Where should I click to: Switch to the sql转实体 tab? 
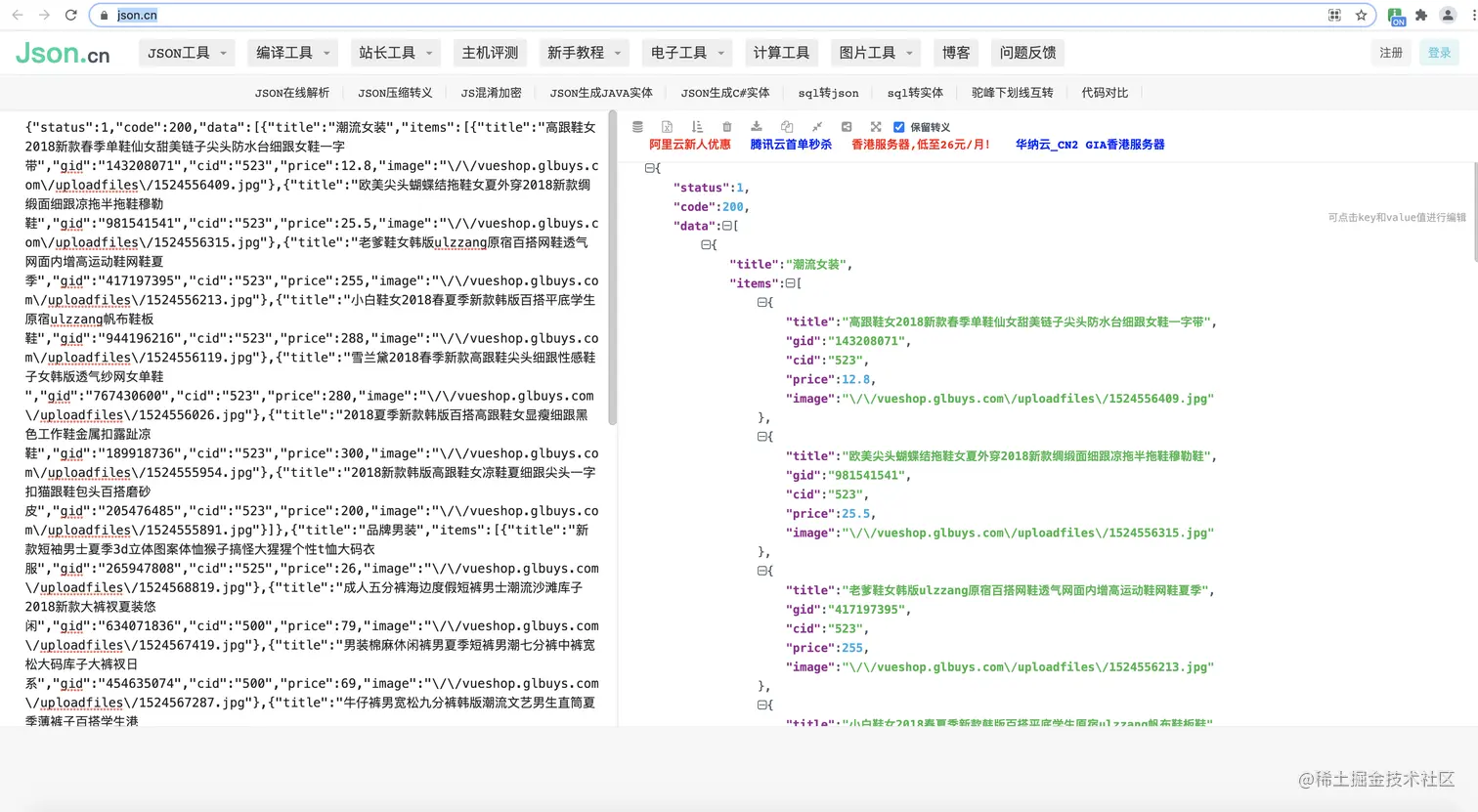coord(915,93)
